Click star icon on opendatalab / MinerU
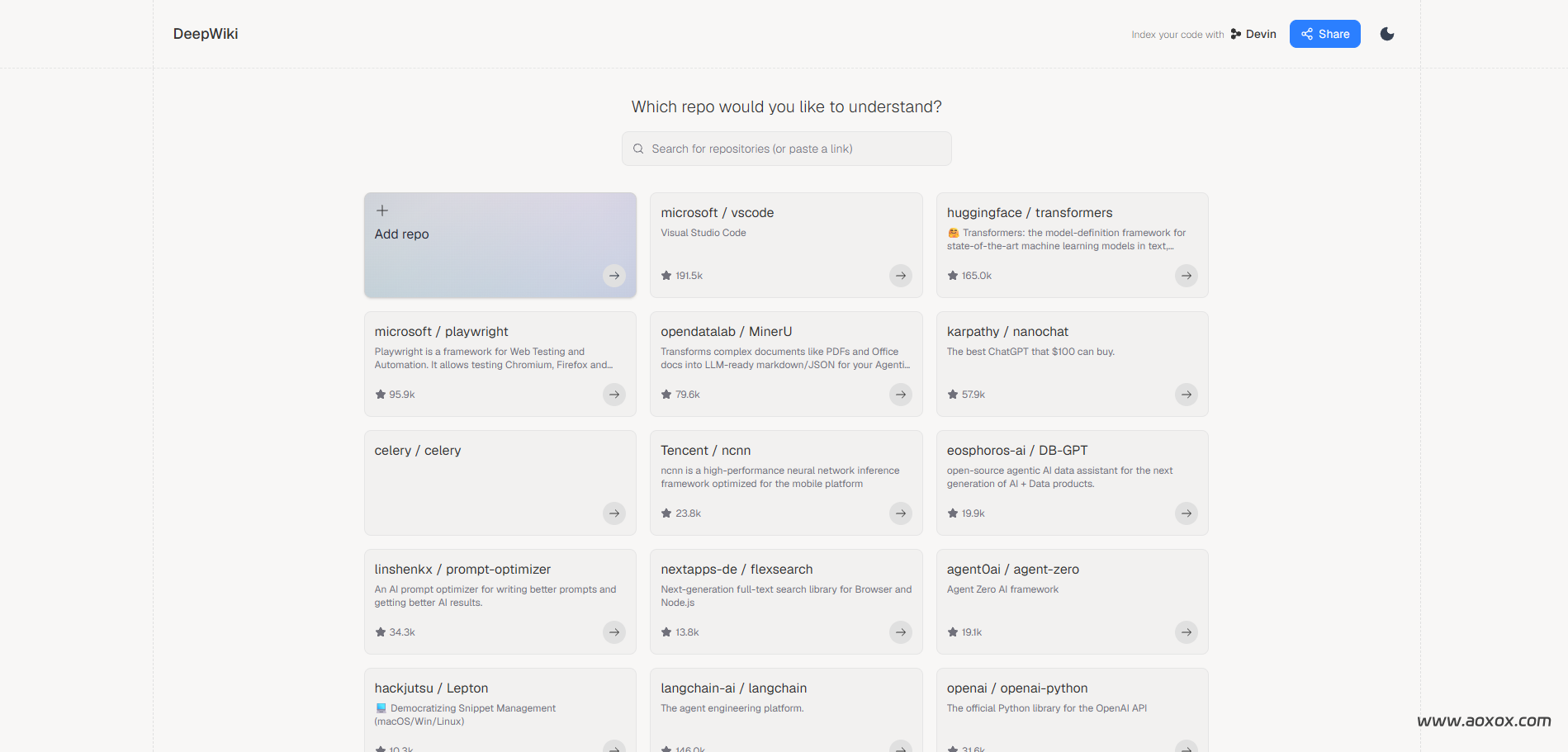 coord(666,395)
